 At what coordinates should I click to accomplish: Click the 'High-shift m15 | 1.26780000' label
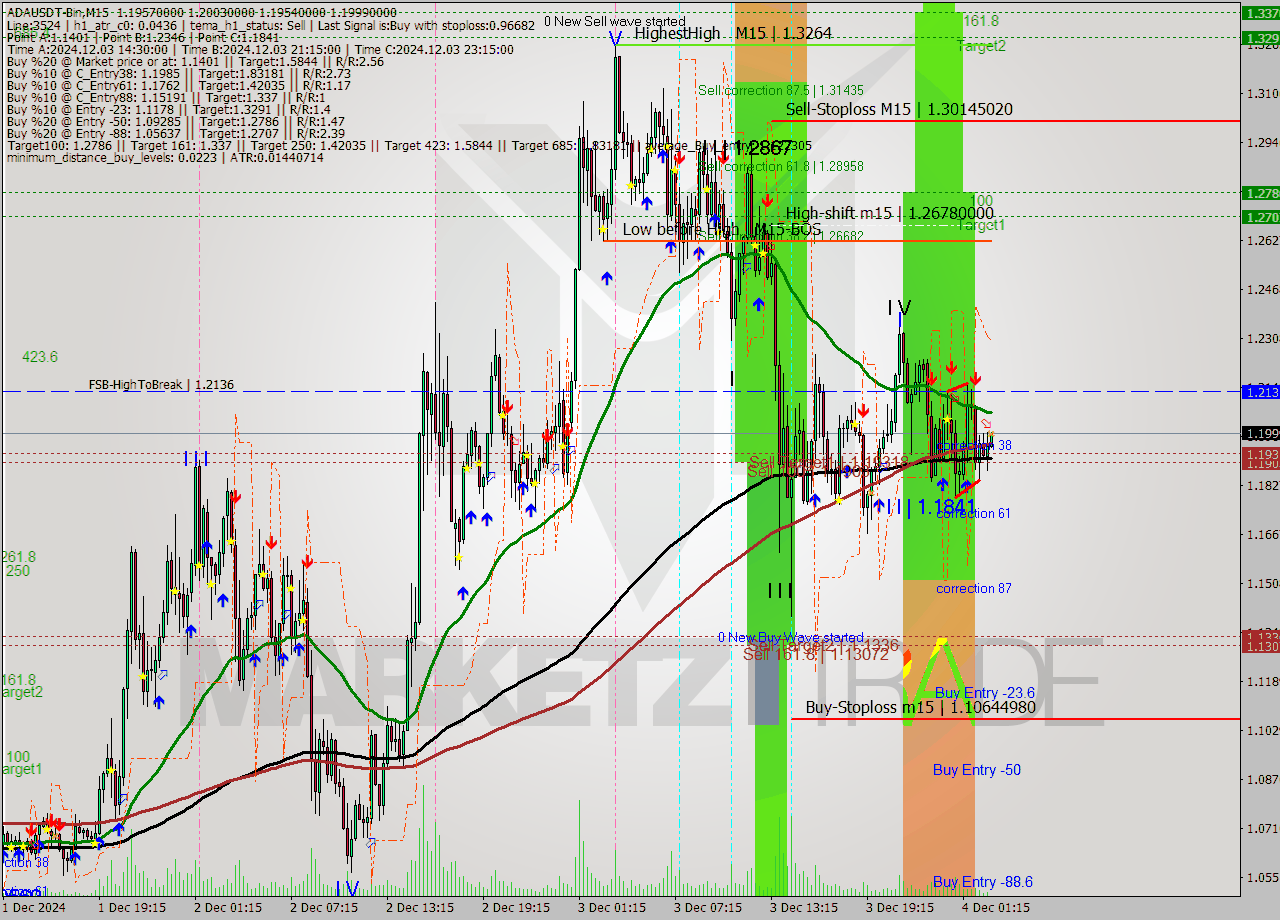tap(890, 213)
